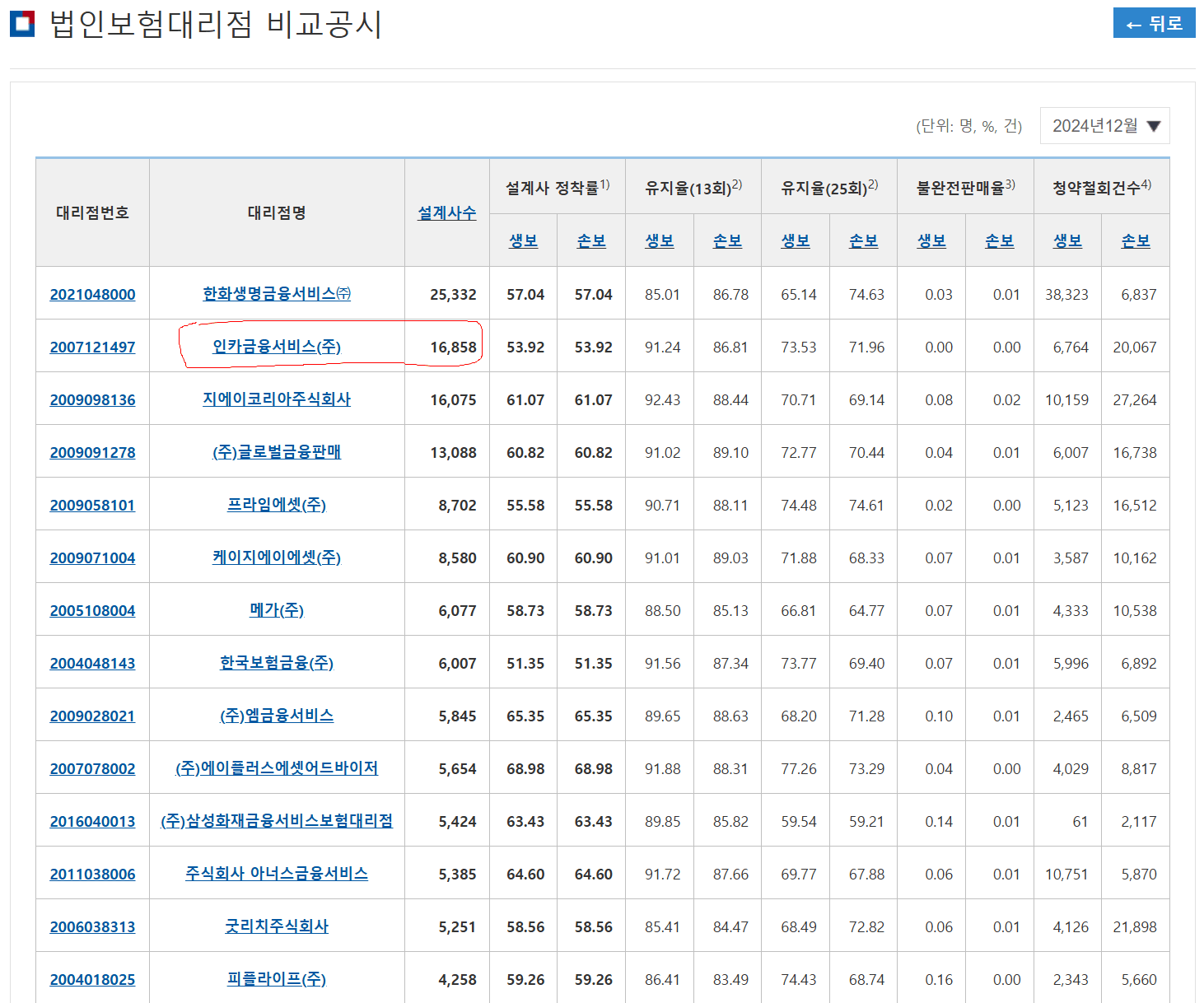Viewport: 1204px width, 1003px height.
Task: Sort by 손보 under 유지율(13회)
Action: [x=727, y=240]
